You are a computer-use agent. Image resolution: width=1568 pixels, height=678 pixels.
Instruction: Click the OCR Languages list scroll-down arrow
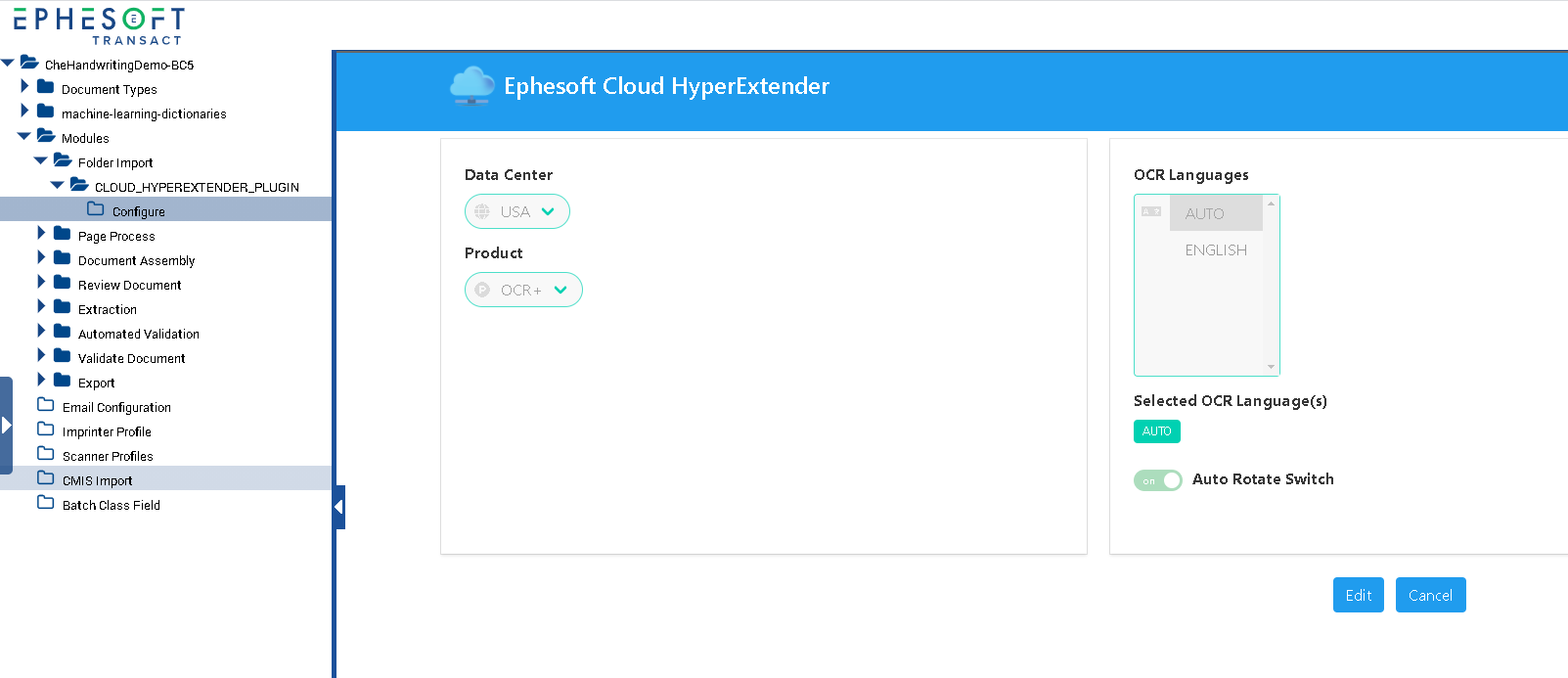(x=1272, y=367)
